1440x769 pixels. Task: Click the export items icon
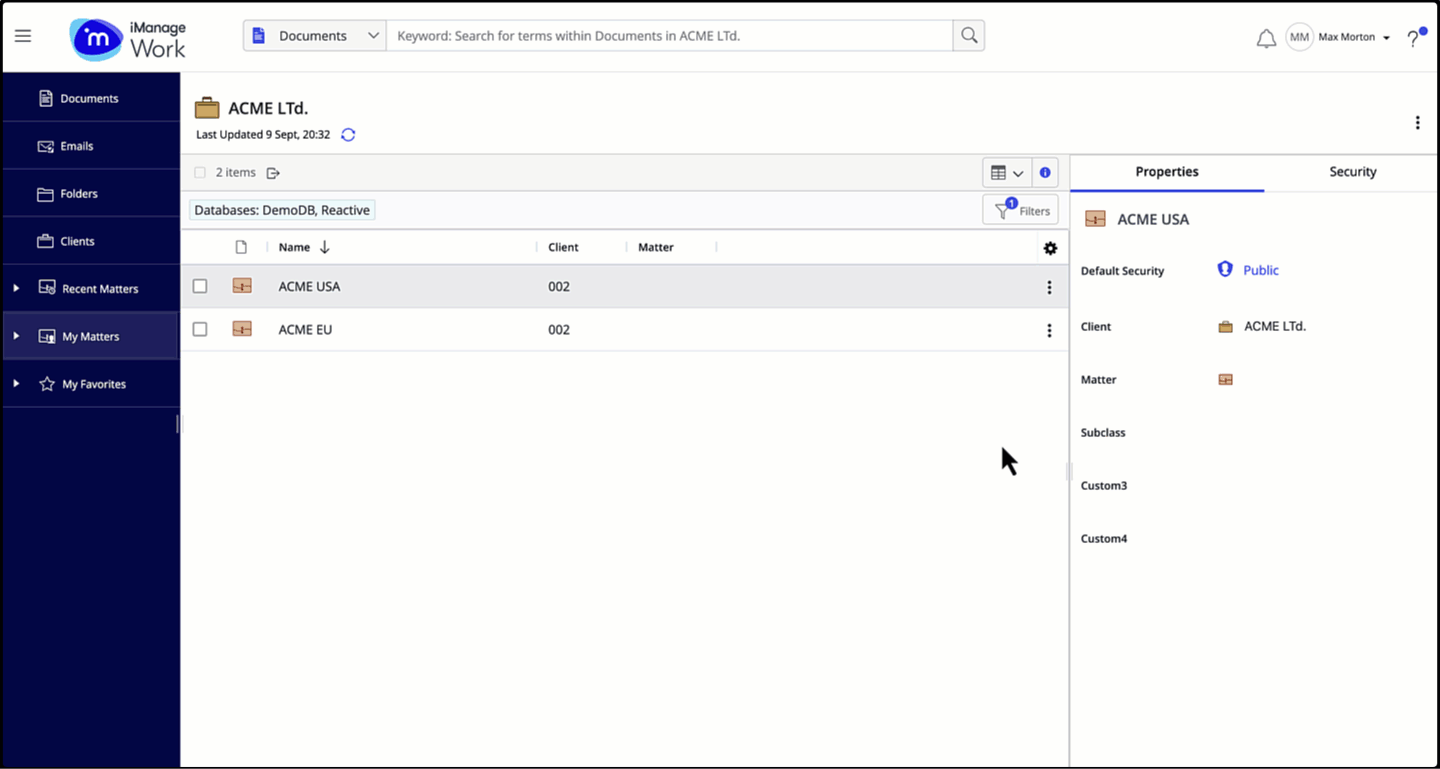[x=272, y=172]
